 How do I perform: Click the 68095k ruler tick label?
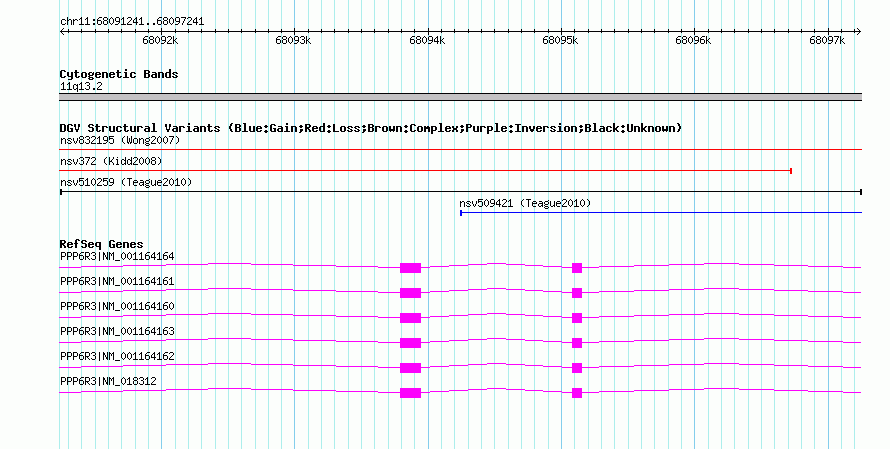(560, 40)
